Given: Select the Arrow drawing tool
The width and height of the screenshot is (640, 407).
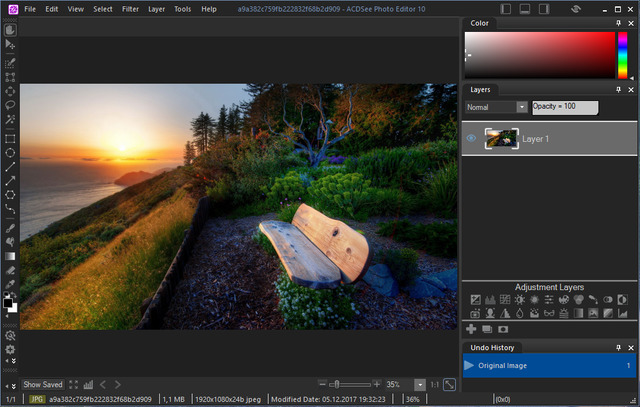Looking at the screenshot, I should 10,180.
